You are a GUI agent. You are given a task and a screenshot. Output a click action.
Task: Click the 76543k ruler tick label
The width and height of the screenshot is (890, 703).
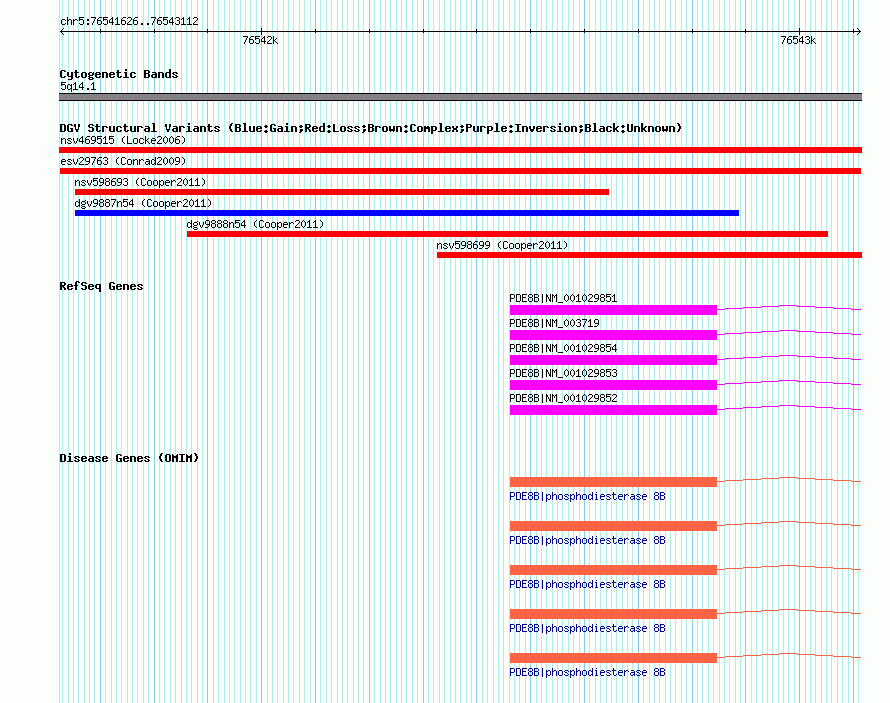click(x=798, y=40)
